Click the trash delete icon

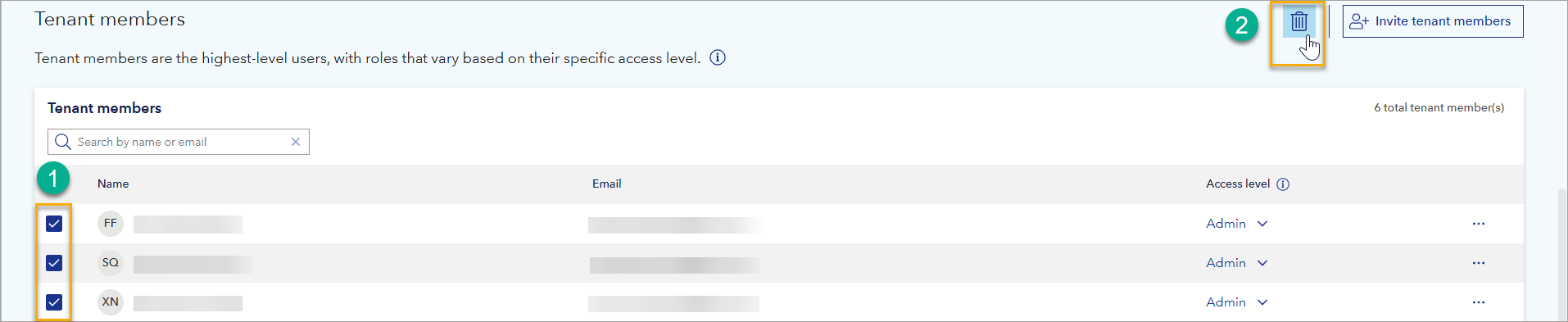click(1298, 21)
